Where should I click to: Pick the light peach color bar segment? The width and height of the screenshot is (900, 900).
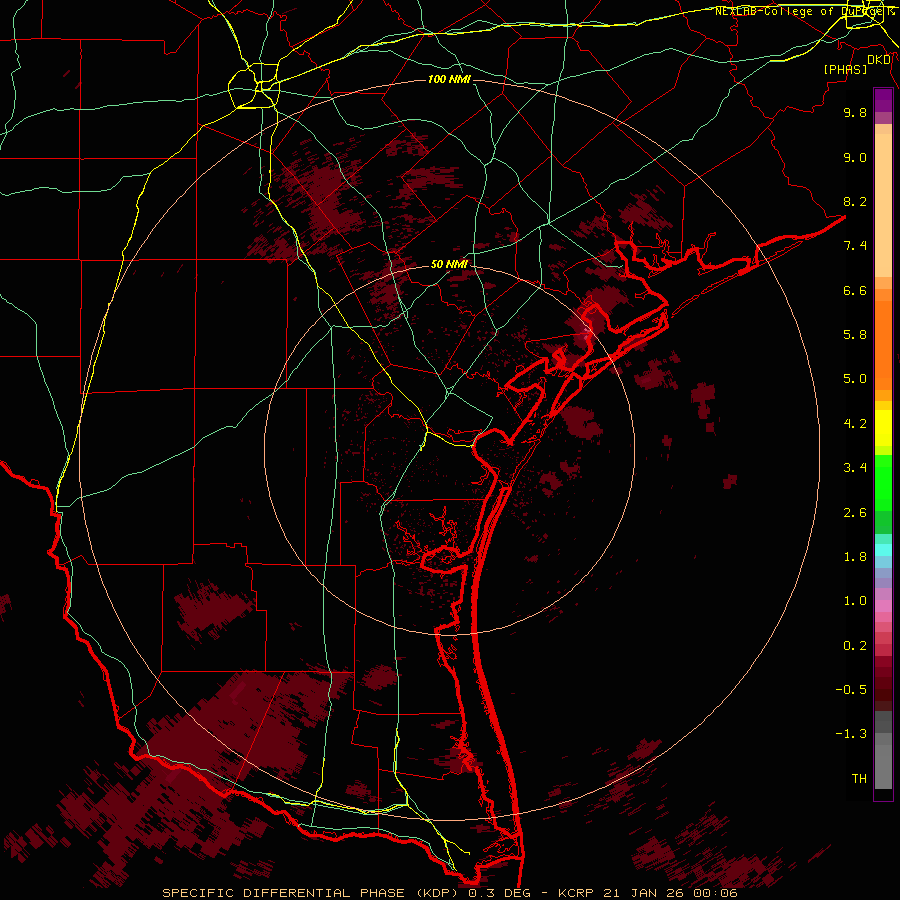(883, 205)
